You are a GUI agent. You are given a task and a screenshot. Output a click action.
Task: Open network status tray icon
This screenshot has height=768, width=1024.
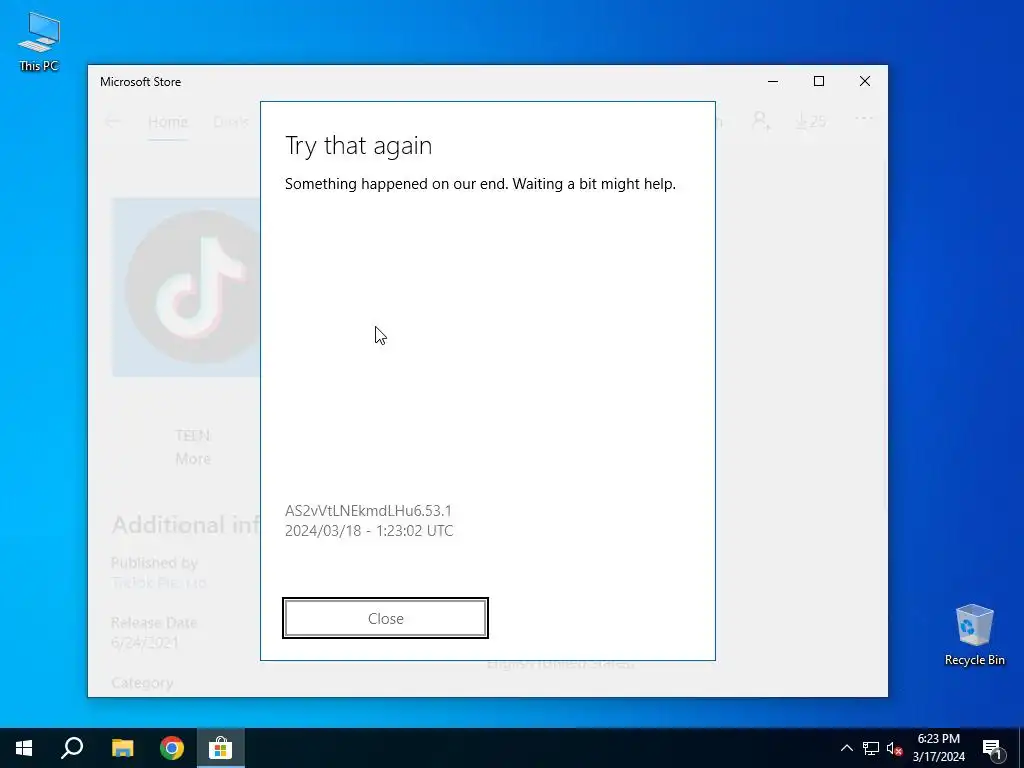[871, 748]
